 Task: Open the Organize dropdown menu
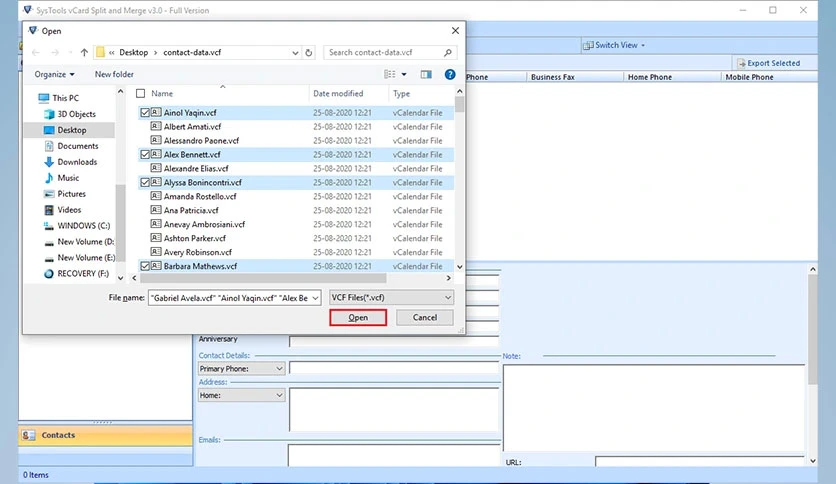click(54, 74)
